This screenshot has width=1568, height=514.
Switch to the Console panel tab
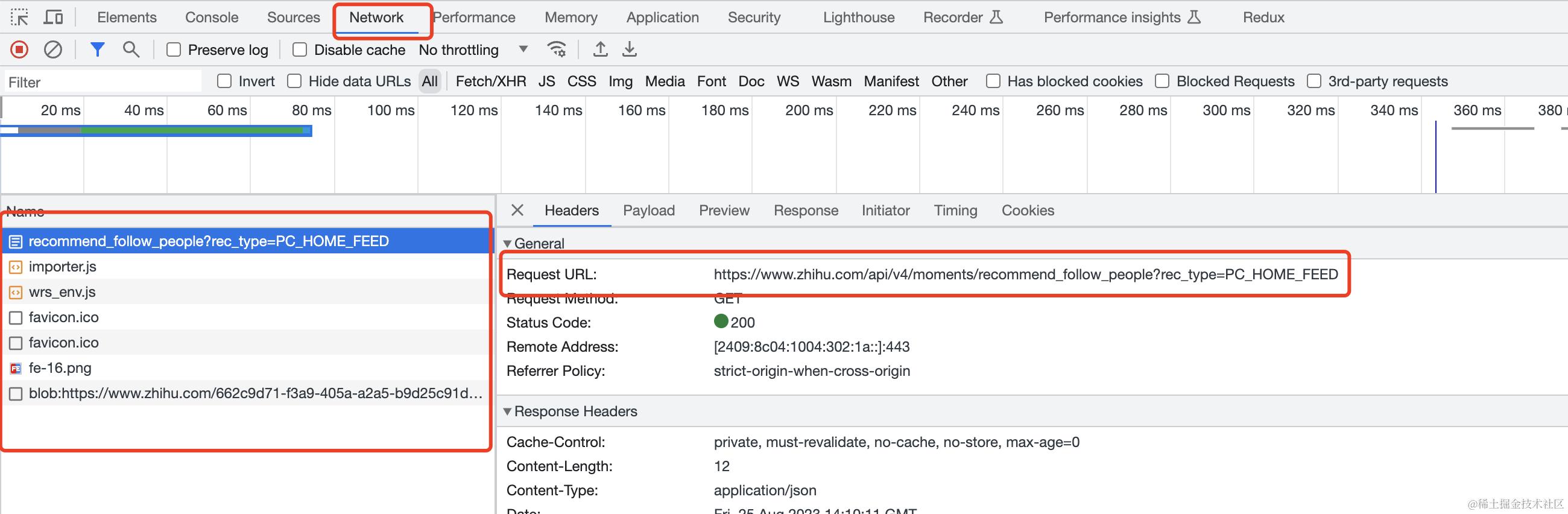[x=212, y=17]
